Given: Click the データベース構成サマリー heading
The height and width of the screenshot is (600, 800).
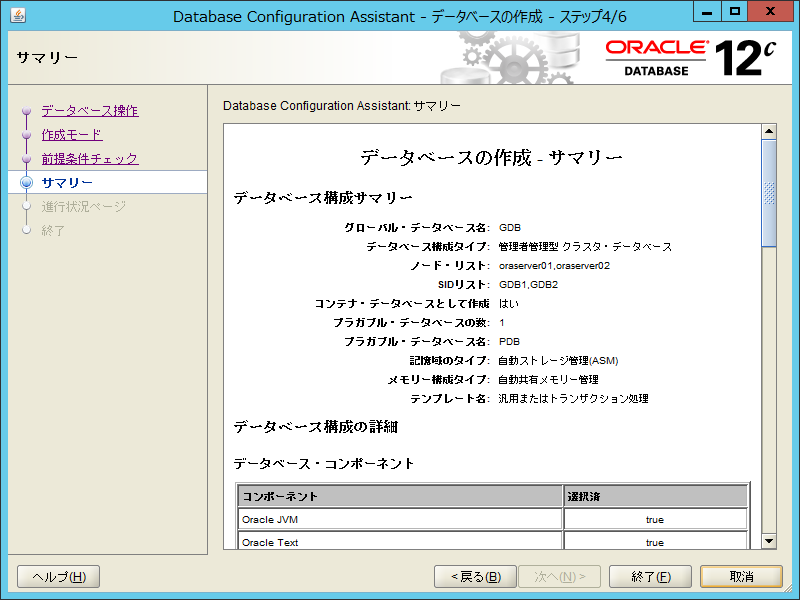Looking at the screenshot, I should (323, 197).
